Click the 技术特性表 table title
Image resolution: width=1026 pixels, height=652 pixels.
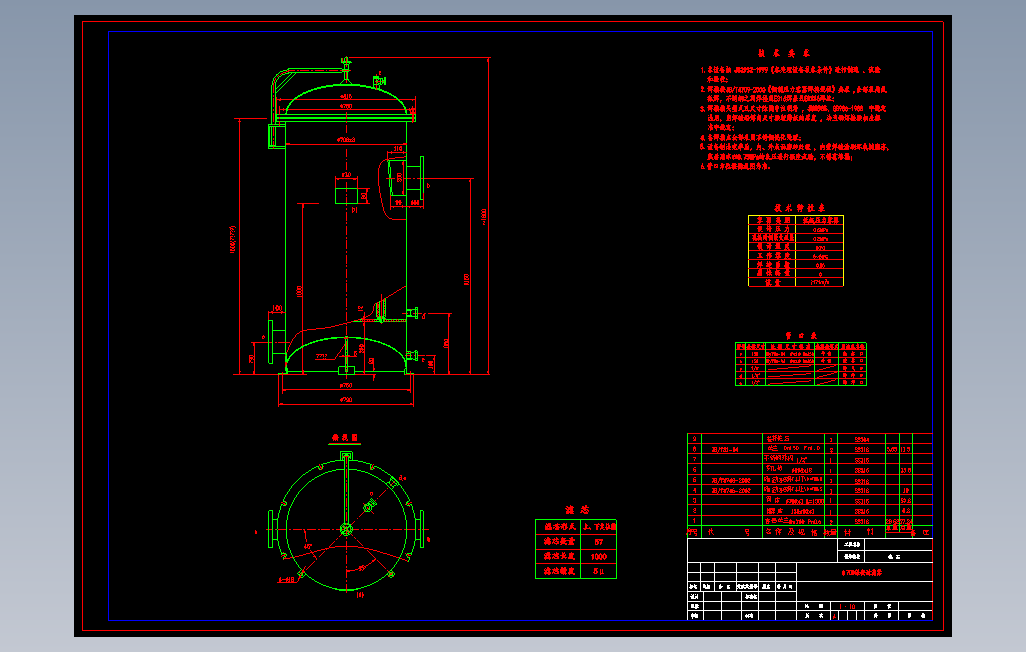click(800, 208)
